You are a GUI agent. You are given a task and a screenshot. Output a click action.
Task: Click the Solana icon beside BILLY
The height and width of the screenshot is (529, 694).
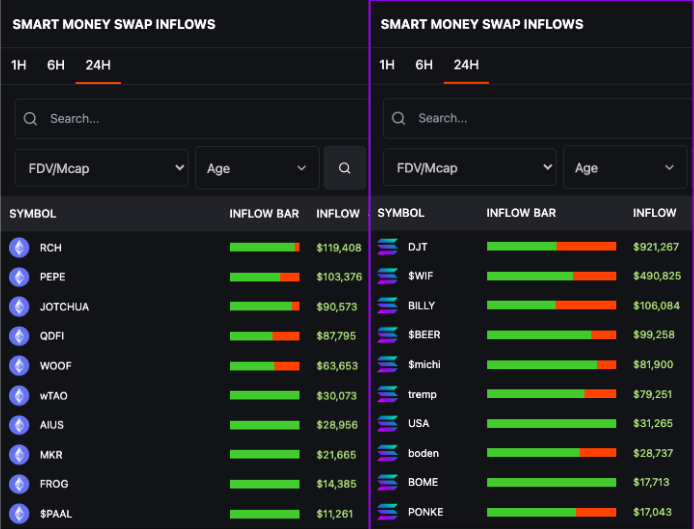387,305
